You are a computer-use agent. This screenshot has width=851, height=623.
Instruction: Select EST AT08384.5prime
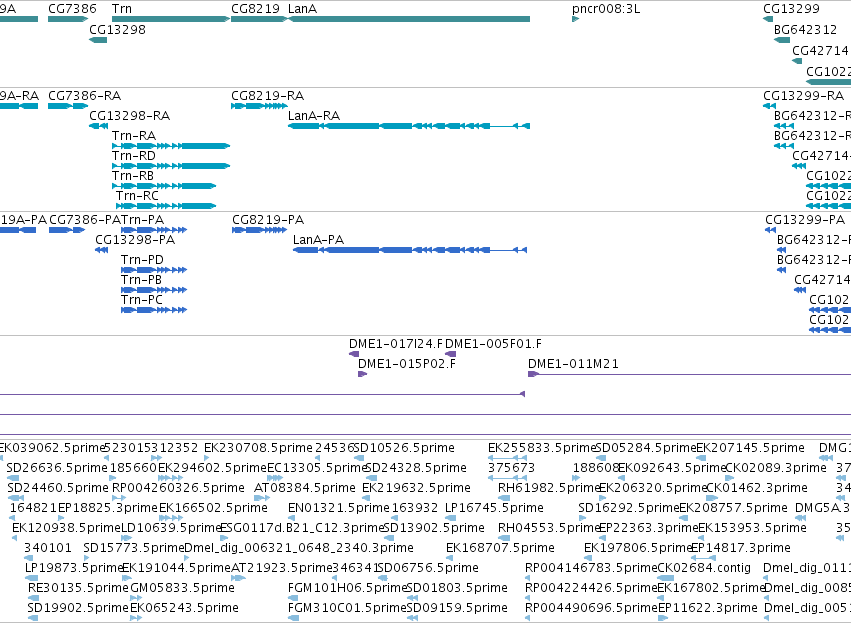pyautogui.click(x=304, y=488)
